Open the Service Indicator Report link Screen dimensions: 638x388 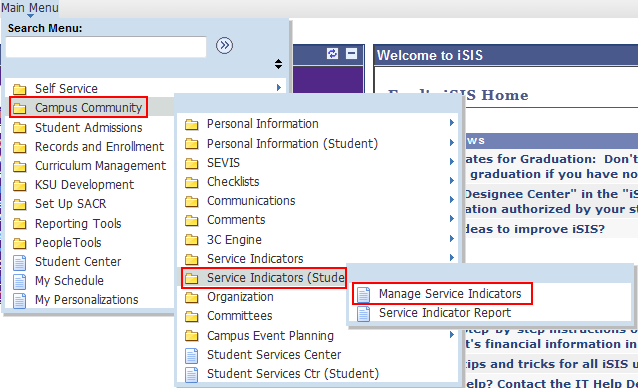pos(445,313)
